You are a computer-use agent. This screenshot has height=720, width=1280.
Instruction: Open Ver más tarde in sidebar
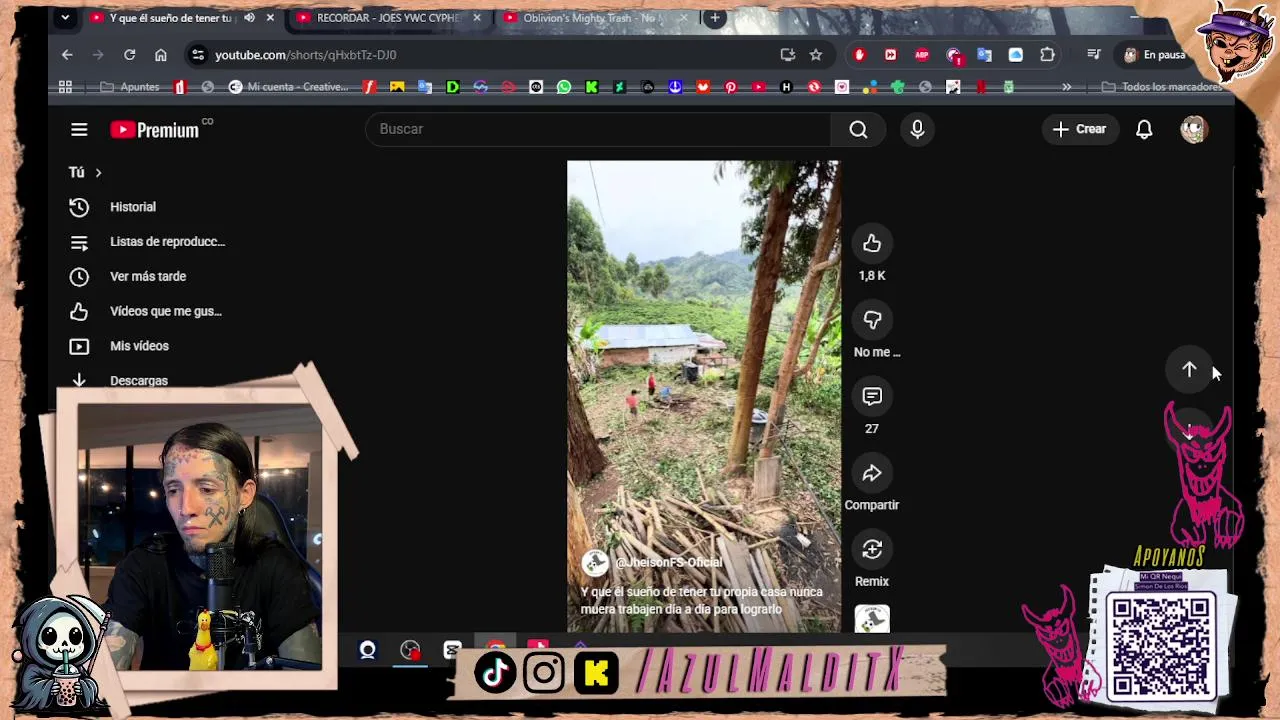tap(146, 277)
